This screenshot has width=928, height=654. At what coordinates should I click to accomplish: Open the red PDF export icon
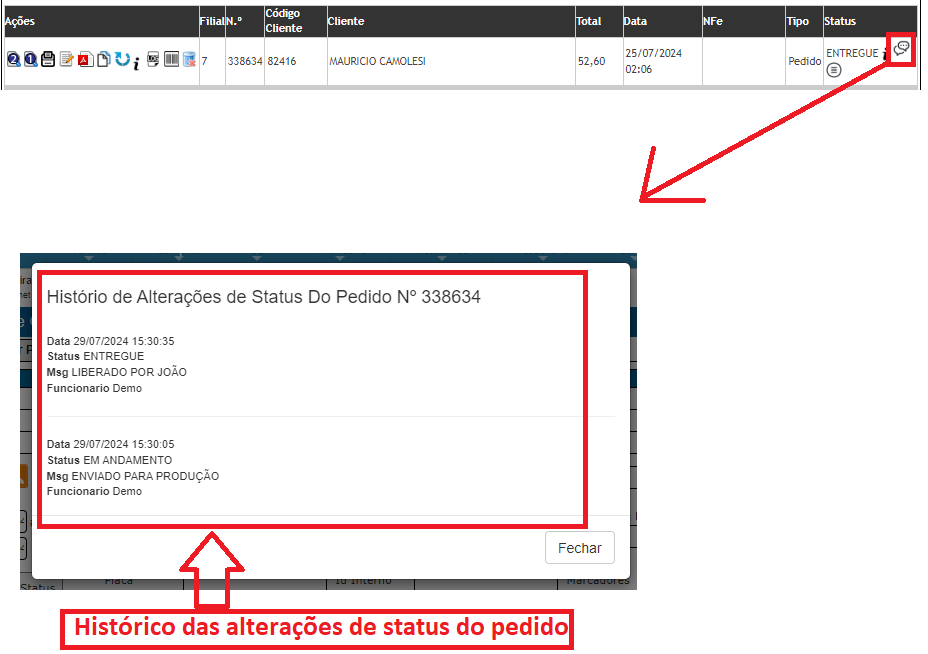(84, 61)
